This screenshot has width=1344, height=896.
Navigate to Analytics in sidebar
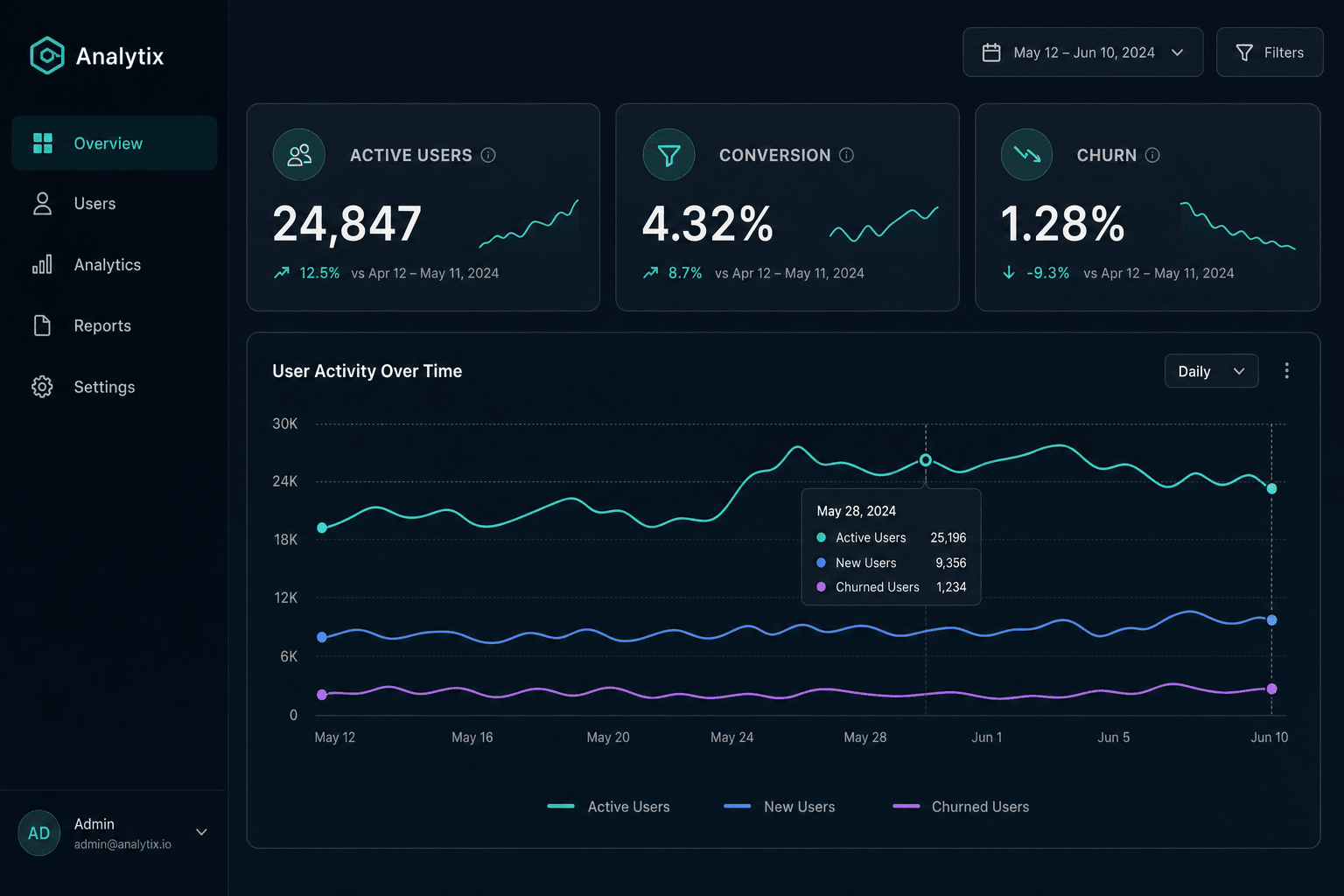(115, 264)
